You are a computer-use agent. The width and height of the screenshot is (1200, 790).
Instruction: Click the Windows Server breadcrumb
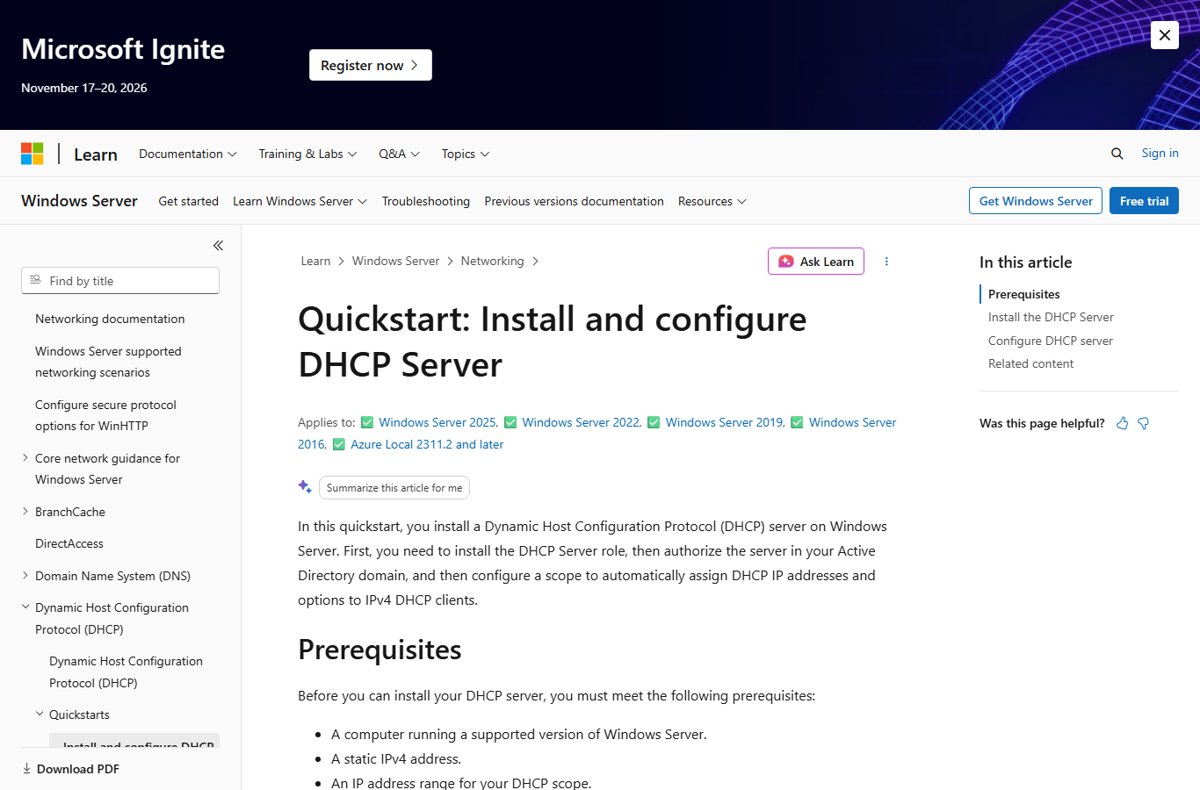tap(395, 261)
